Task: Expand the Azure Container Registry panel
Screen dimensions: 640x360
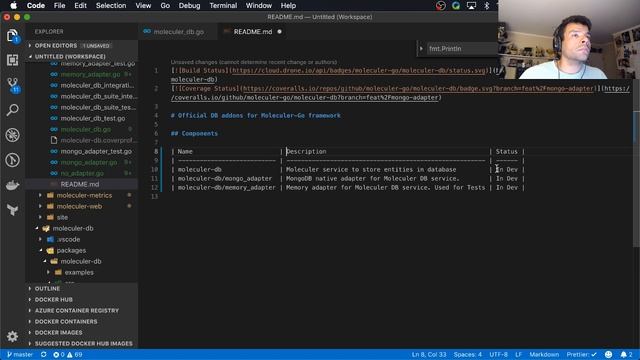Action: tap(82, 311)
